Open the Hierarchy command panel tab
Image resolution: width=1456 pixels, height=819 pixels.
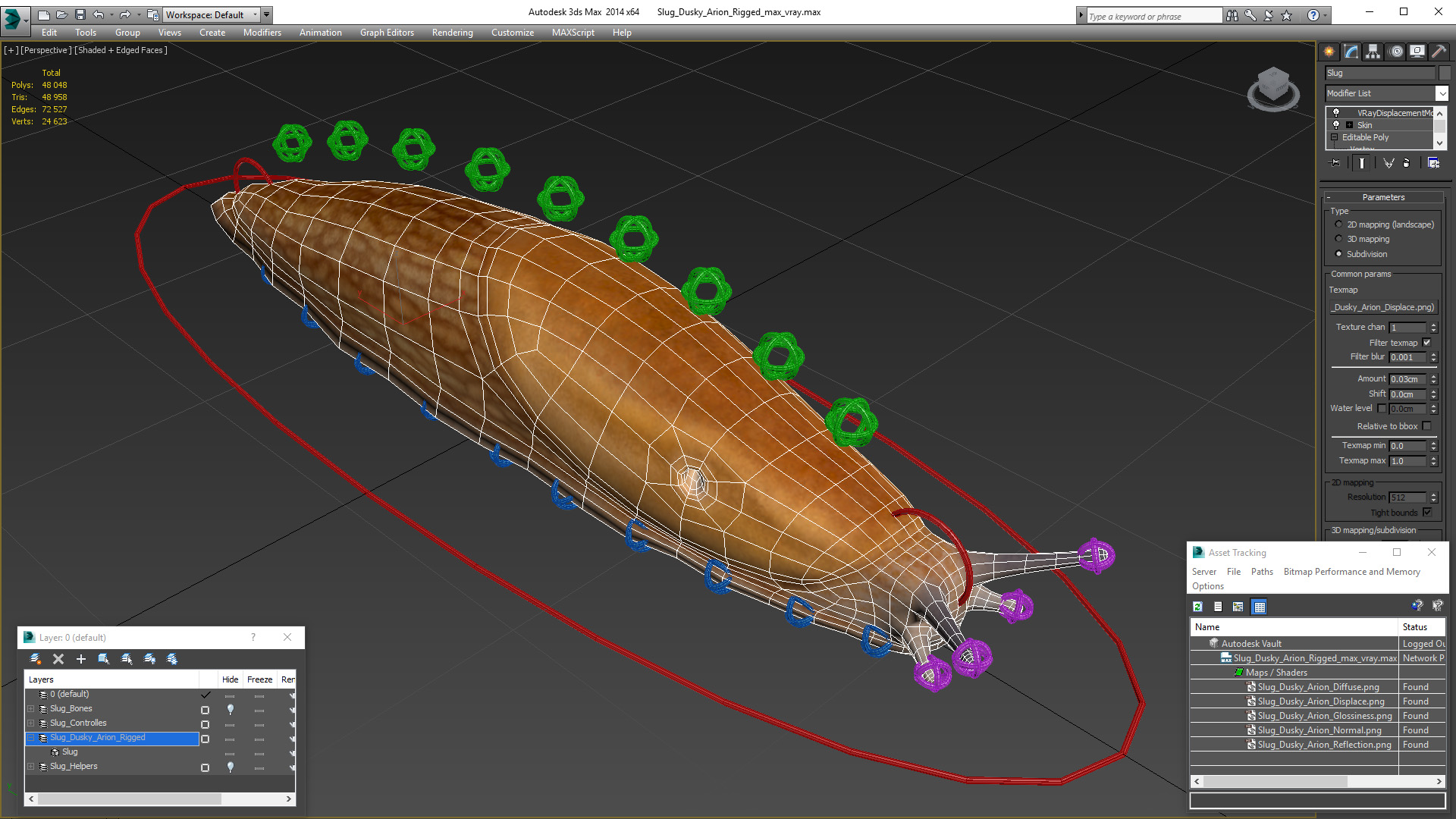click(x=1373, y=52)
